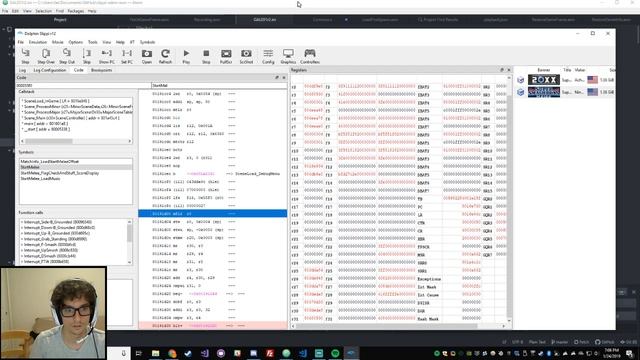The width and height of the screenshot is (640, 360).
Task: Float the Registers panel with its undock icon
Action: coord(502,70)
